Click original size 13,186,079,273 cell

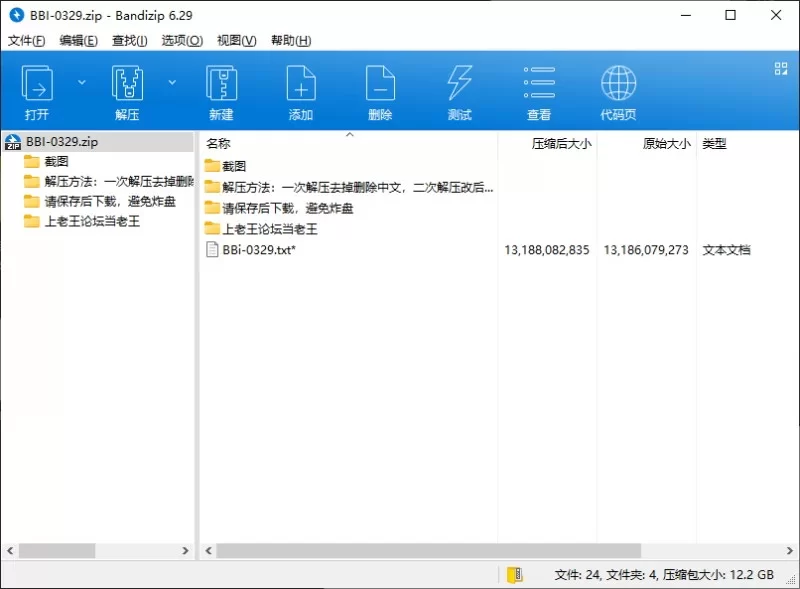[646, 250]
